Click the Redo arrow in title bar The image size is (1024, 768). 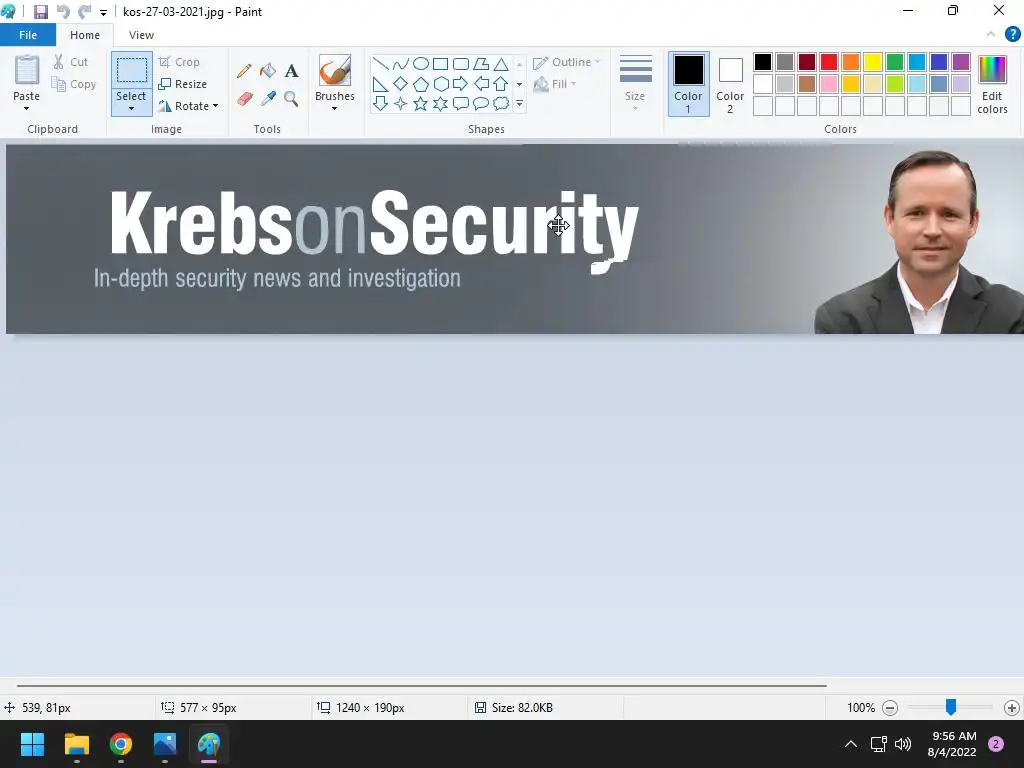point(85,12)
